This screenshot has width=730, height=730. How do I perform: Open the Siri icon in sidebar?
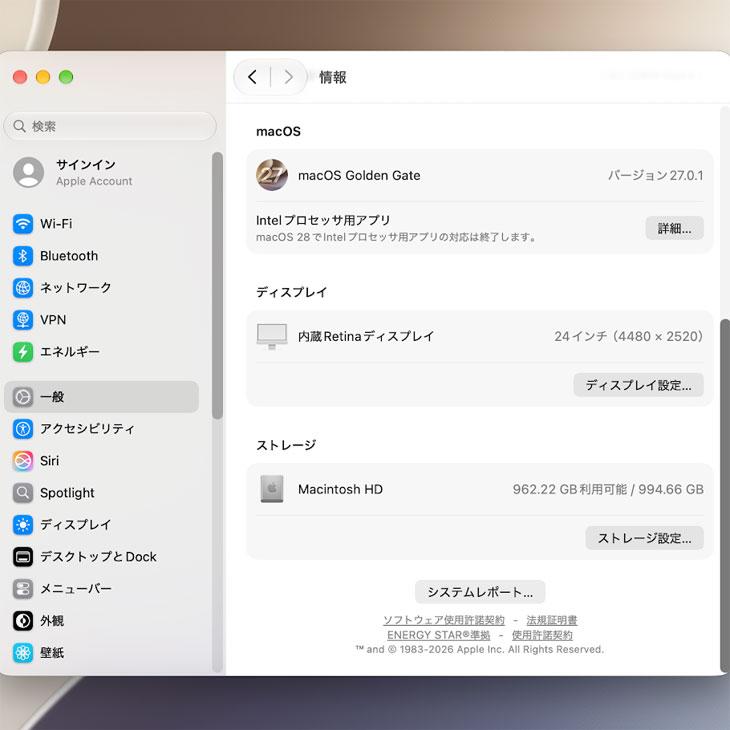tap(23, 461)
